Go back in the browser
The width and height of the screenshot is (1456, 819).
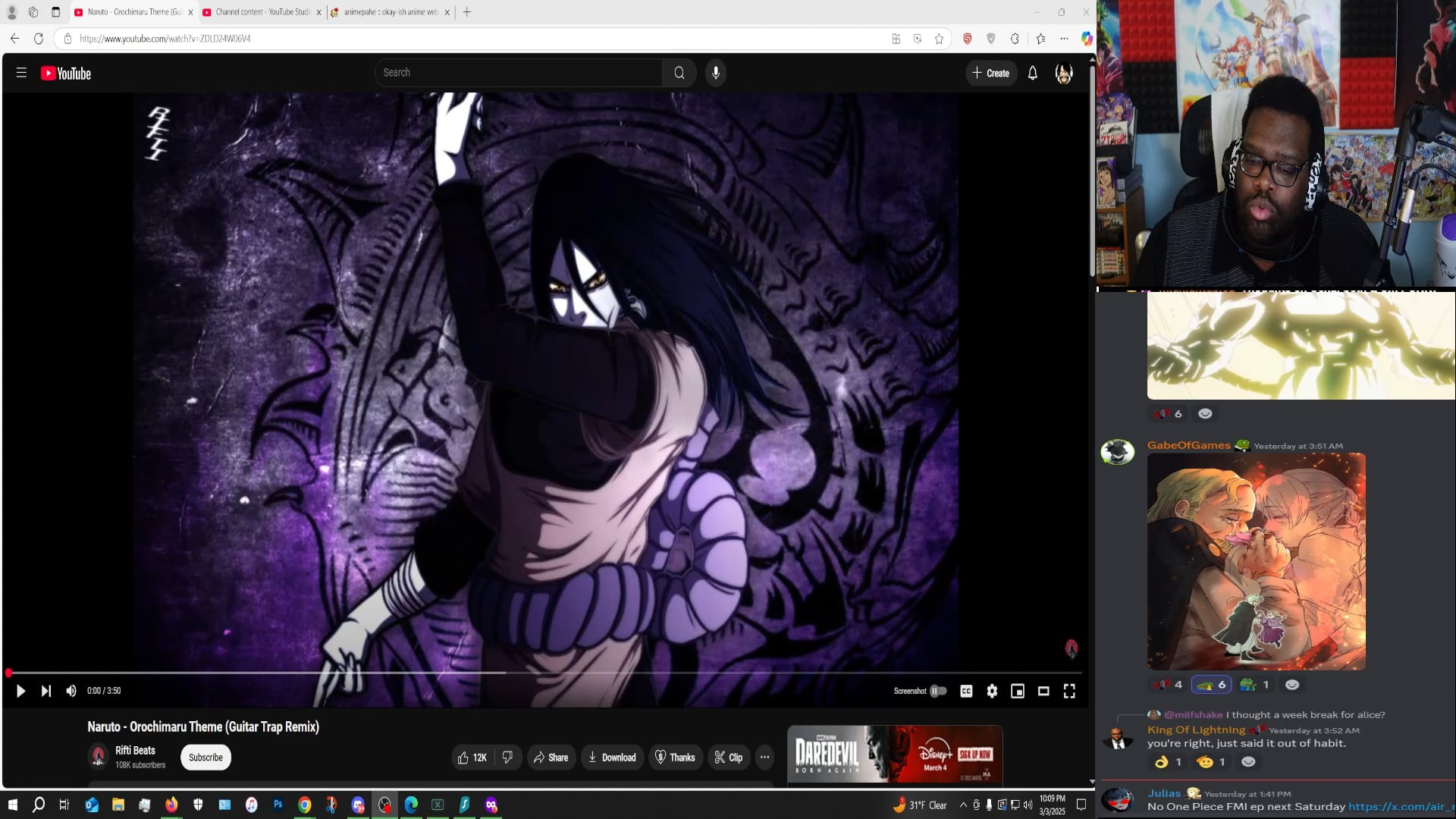pos(15,39)
